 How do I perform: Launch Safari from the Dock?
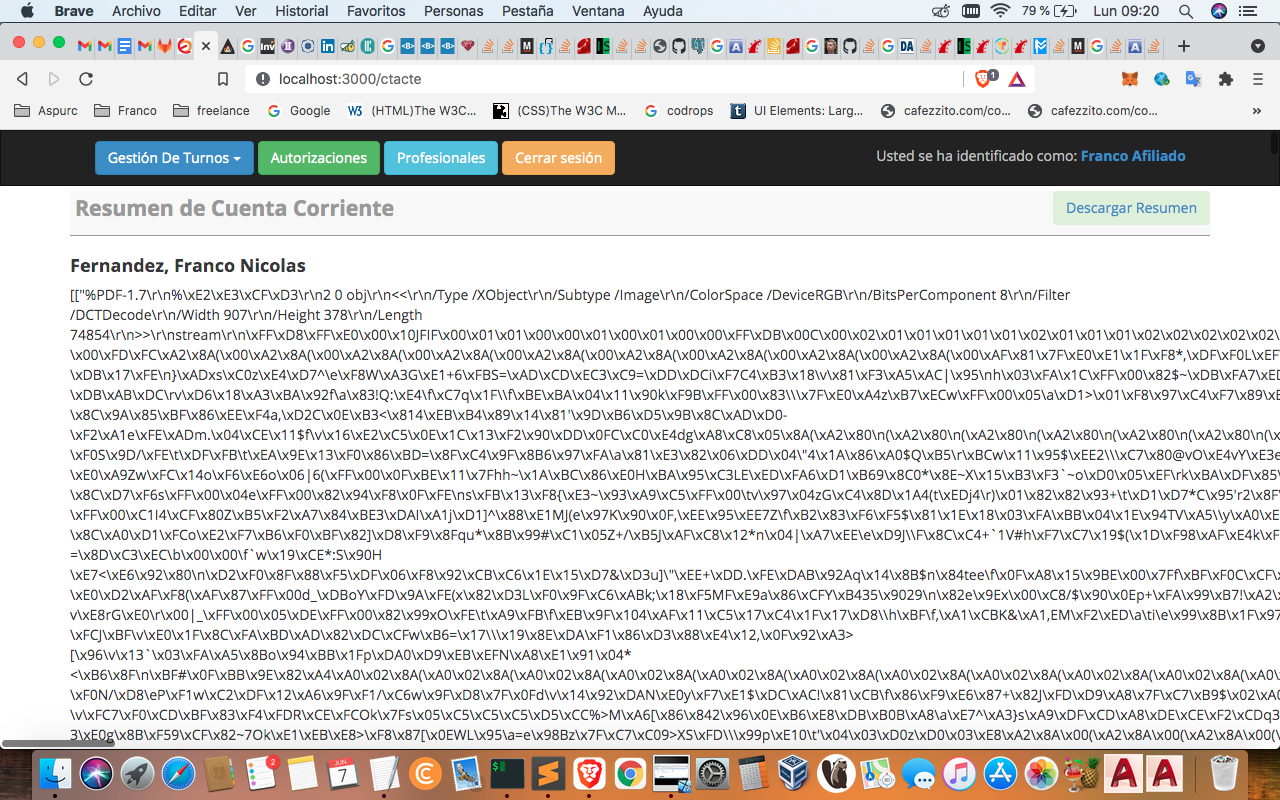178,774
